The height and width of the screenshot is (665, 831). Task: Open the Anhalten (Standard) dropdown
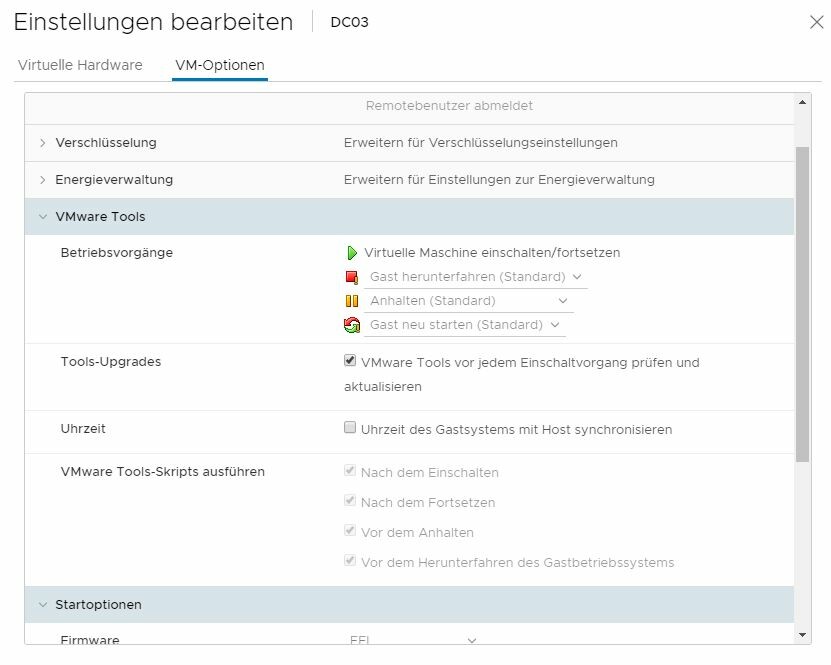coord(468,301)
